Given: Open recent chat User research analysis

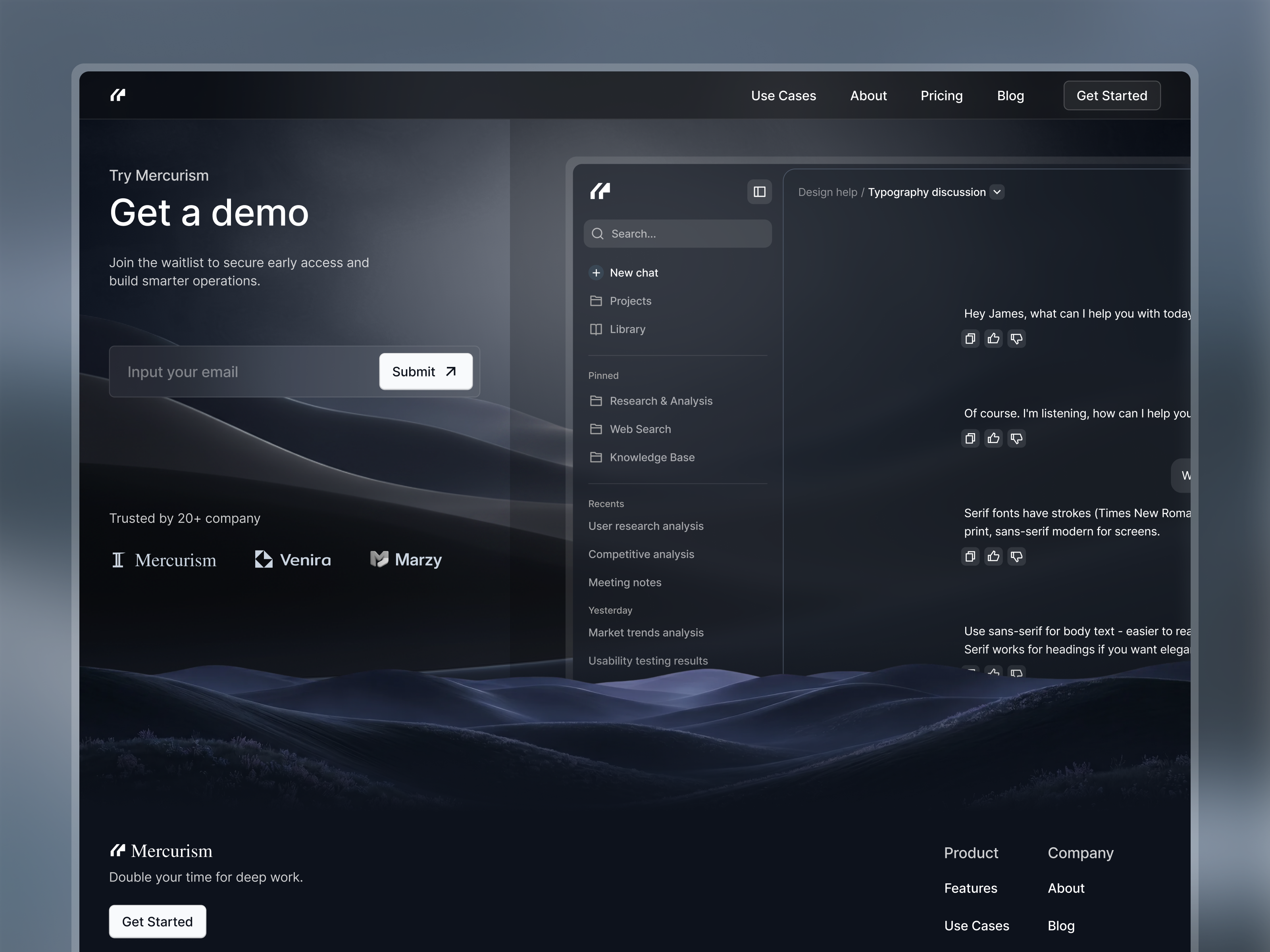Looking at the screenshot, I should point(646,526).
